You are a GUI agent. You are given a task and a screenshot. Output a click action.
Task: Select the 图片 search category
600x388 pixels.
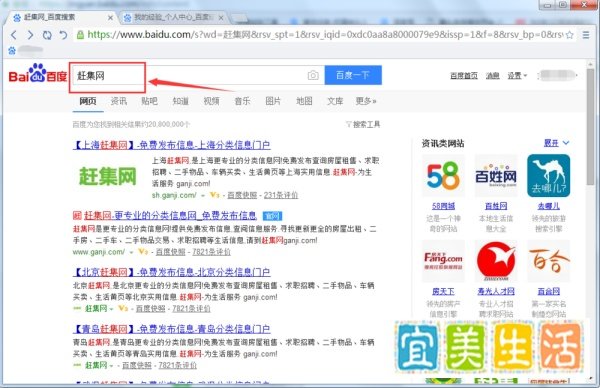click(273, 101)
